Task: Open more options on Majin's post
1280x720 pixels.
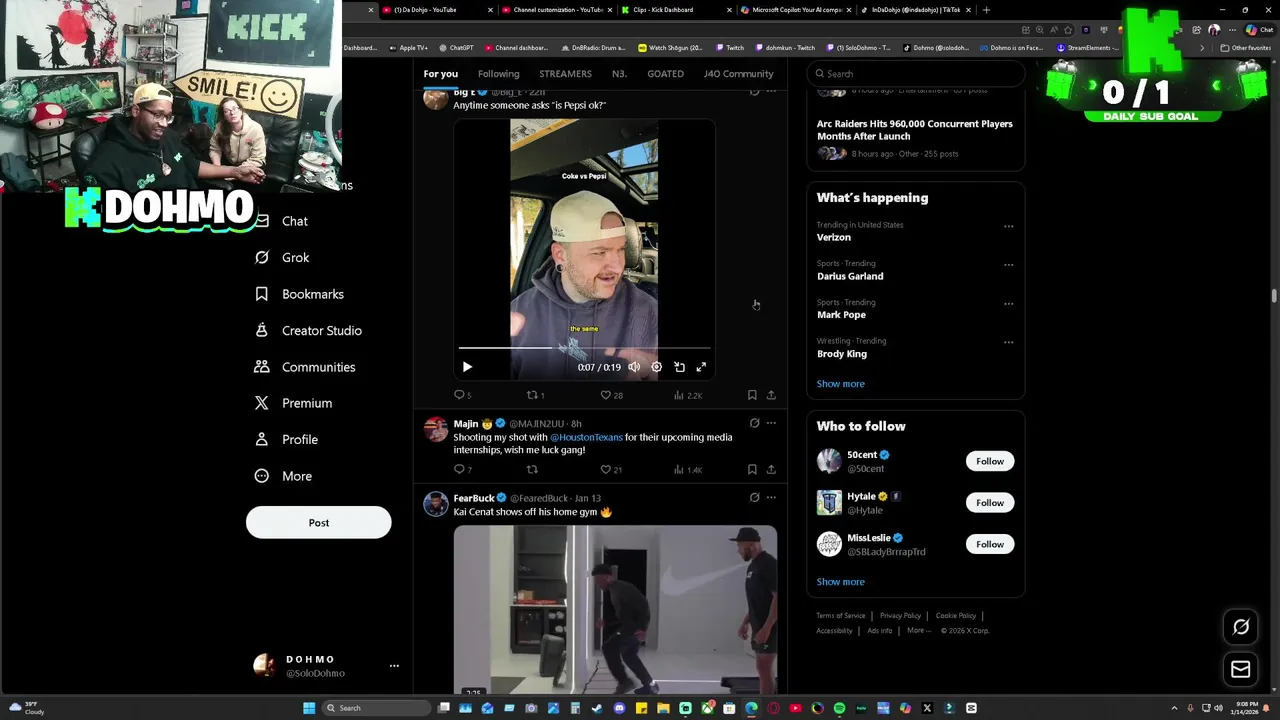Action: pos(771,423)
